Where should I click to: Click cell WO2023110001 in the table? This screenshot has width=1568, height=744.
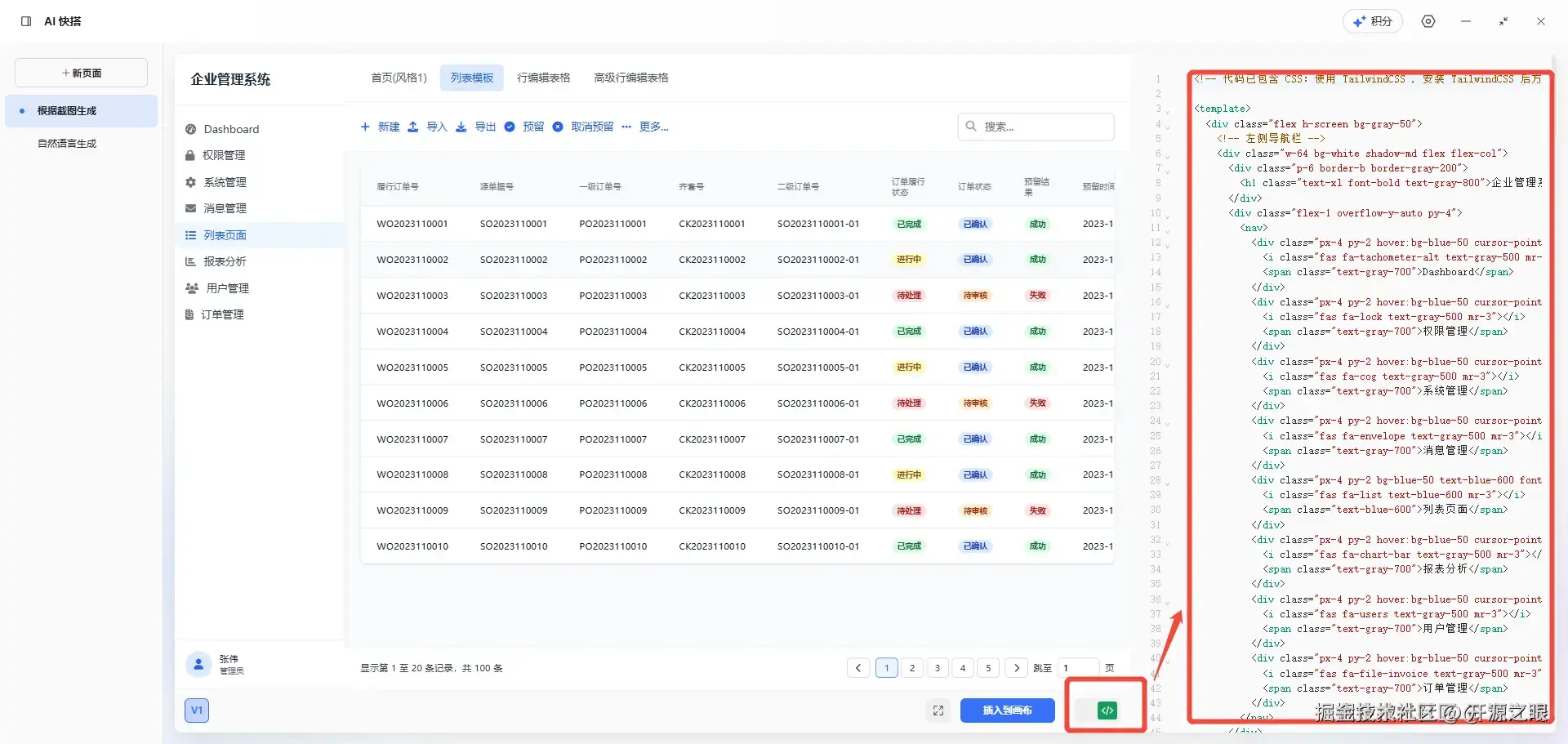coord(412,224)
